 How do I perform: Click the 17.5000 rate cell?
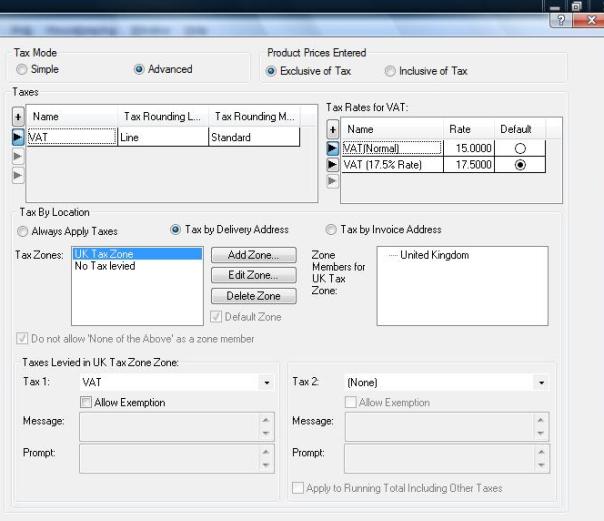[469, 165]
